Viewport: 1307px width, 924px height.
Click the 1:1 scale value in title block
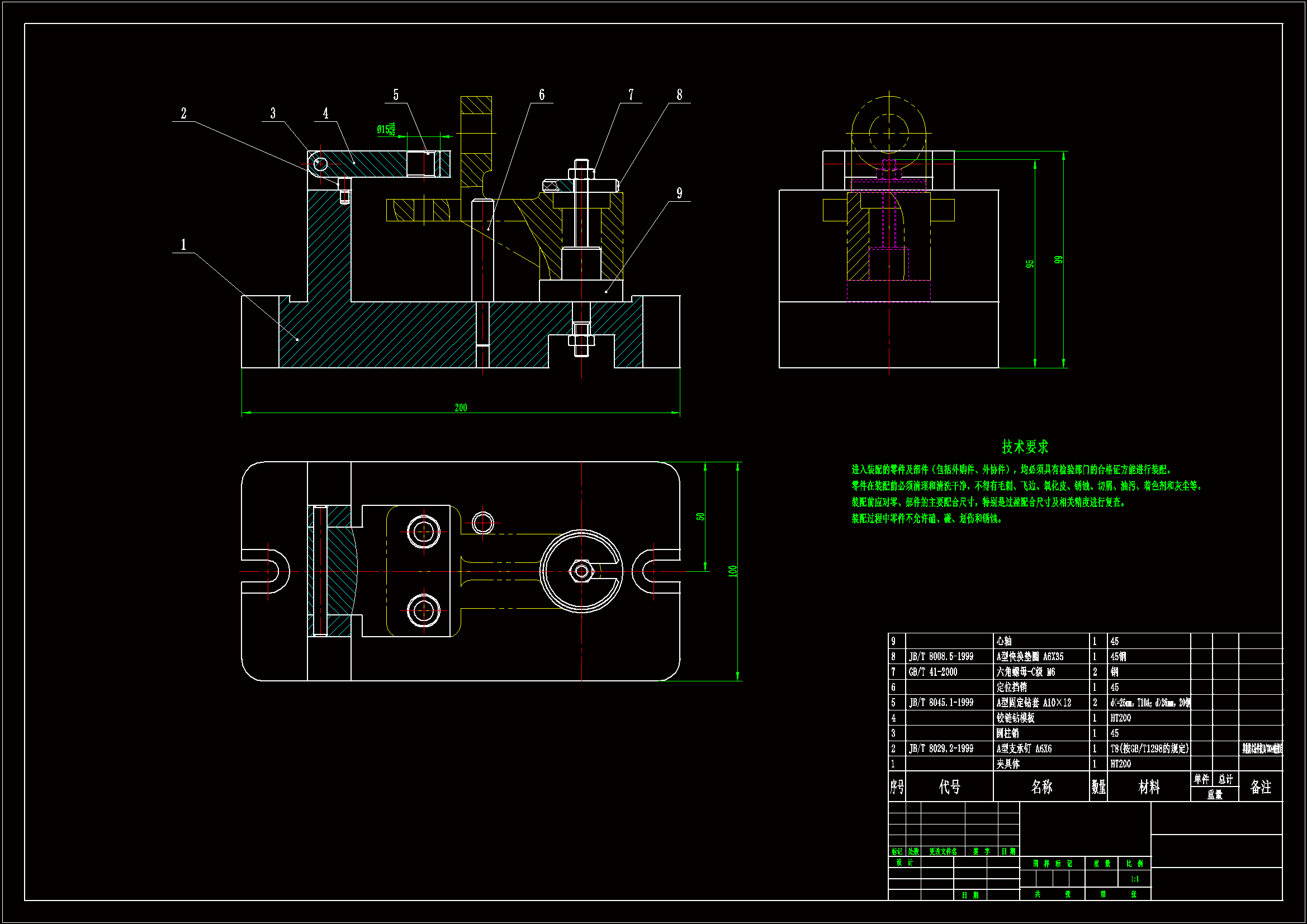click(1134, 879)
